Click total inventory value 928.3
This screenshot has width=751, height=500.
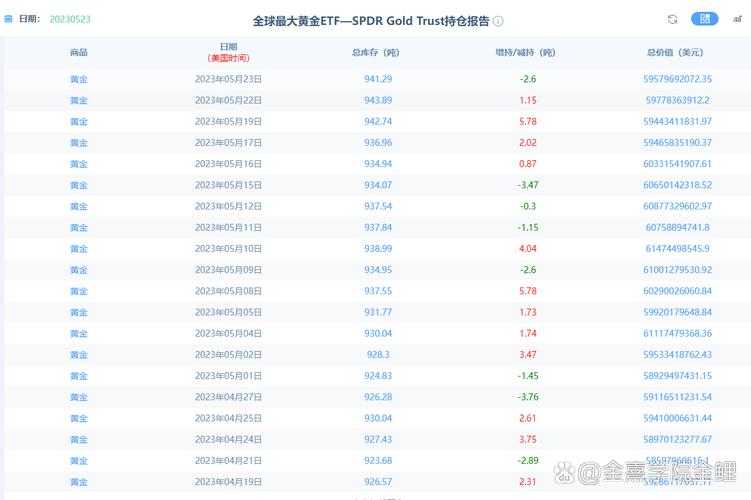(x=378, y=355)
